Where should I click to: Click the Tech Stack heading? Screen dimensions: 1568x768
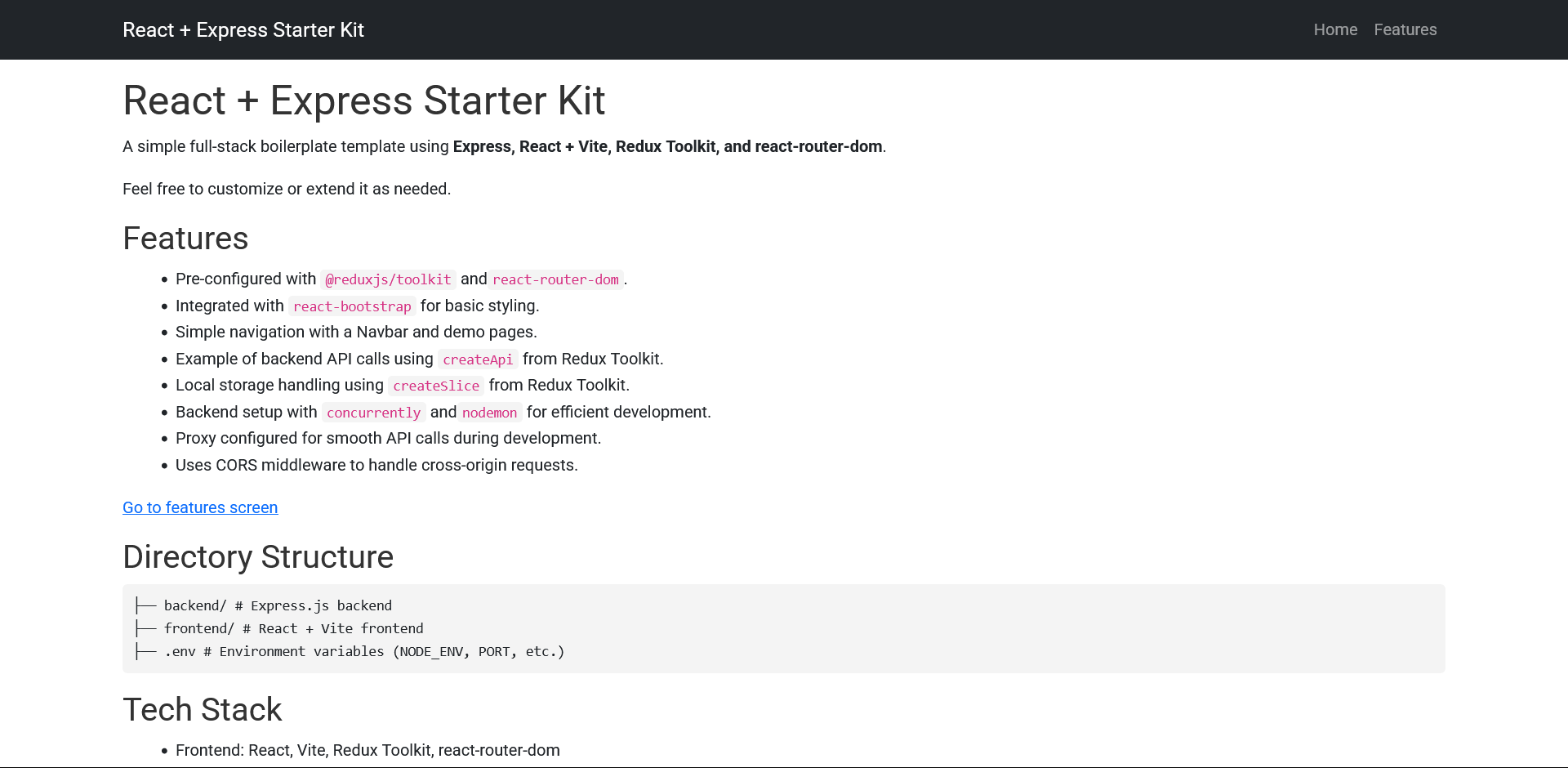(x=202, y=709)
